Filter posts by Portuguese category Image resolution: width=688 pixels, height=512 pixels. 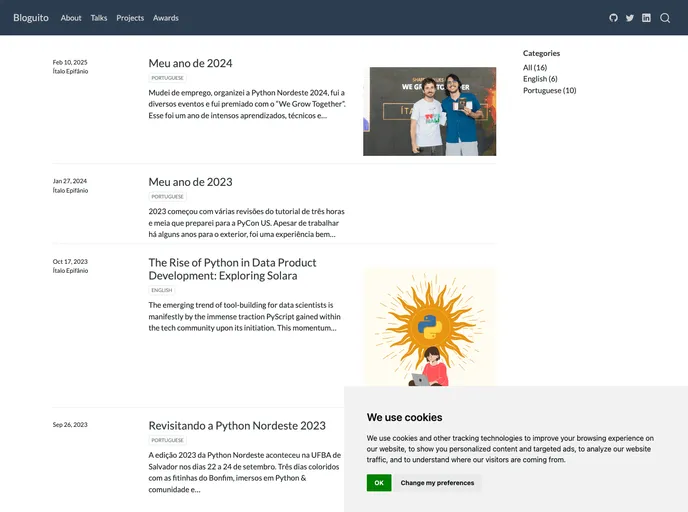click(x=549, y=90)
